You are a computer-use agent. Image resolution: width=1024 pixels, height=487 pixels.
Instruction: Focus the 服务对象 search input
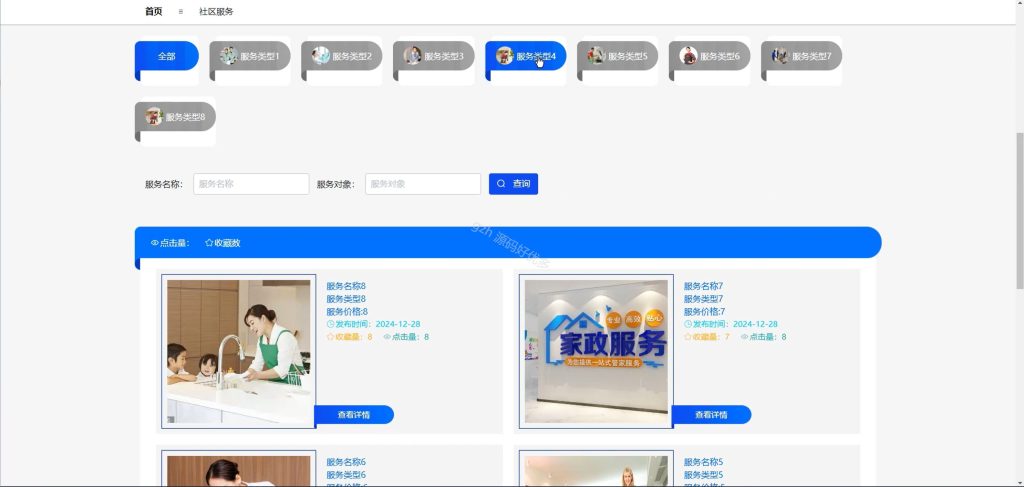(423, 184)
